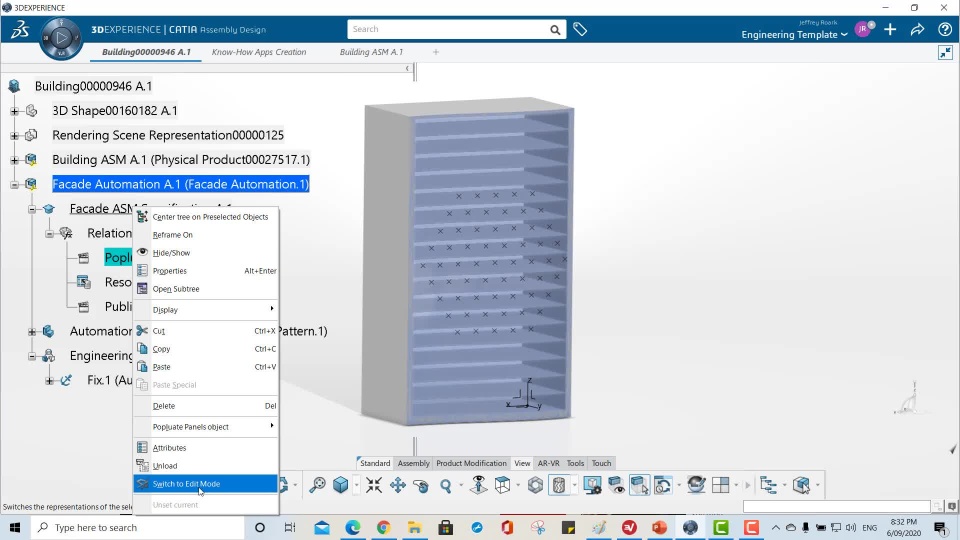Select Building00000946 A.1 root tree node
The image size is (960, 540).
point(93,86)
